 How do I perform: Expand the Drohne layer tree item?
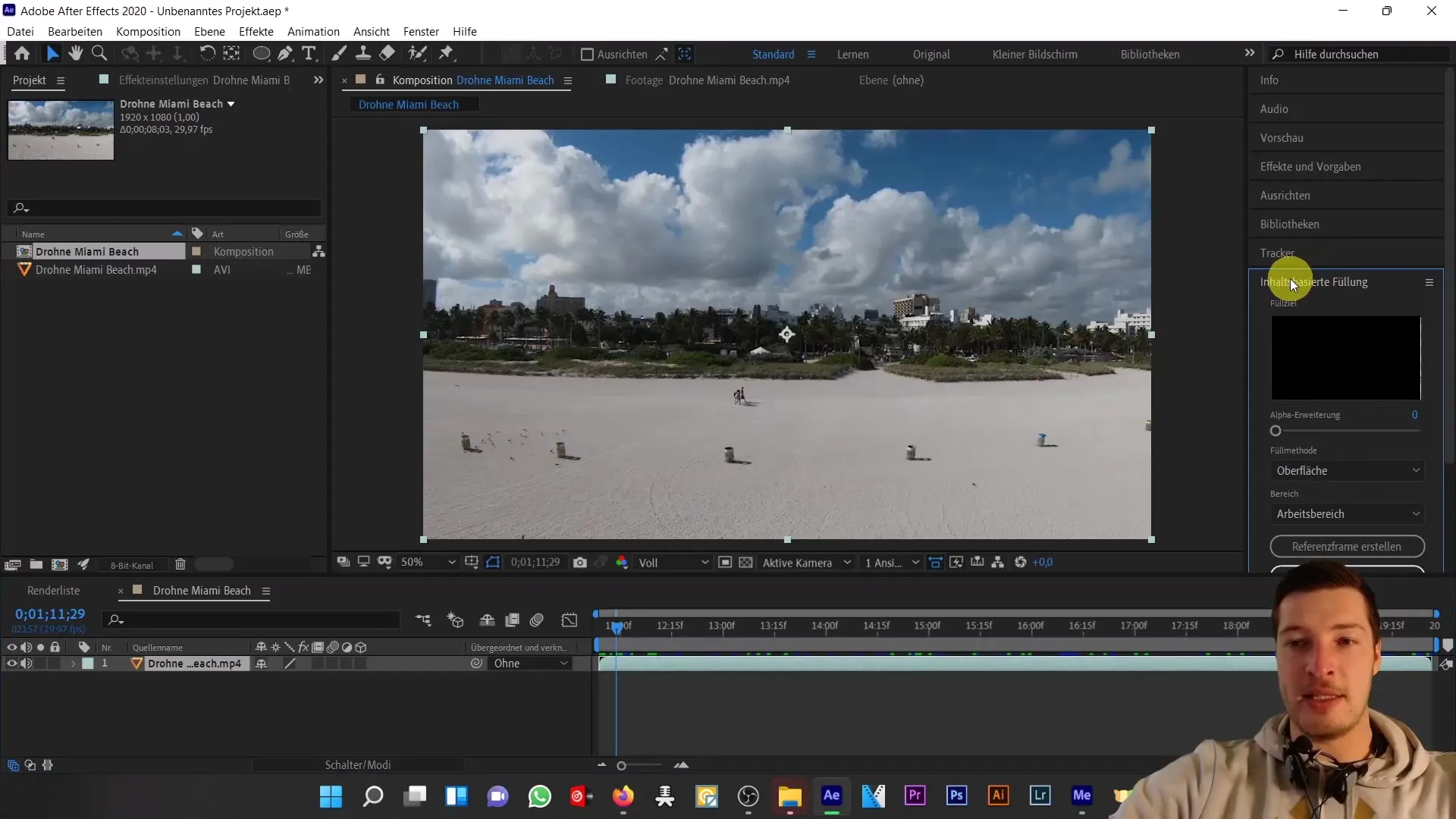[x=72, y=664]
